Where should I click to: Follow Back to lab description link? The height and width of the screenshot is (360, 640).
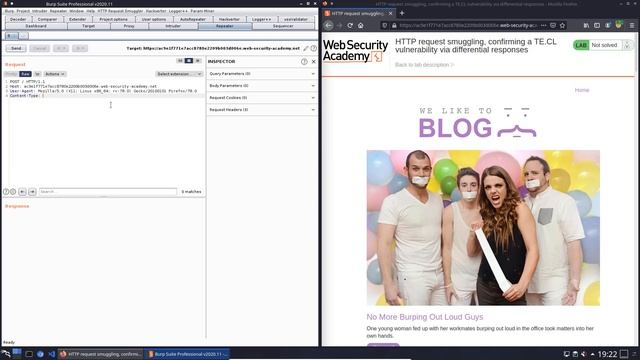pyautogui.click(x=424, y=65)
